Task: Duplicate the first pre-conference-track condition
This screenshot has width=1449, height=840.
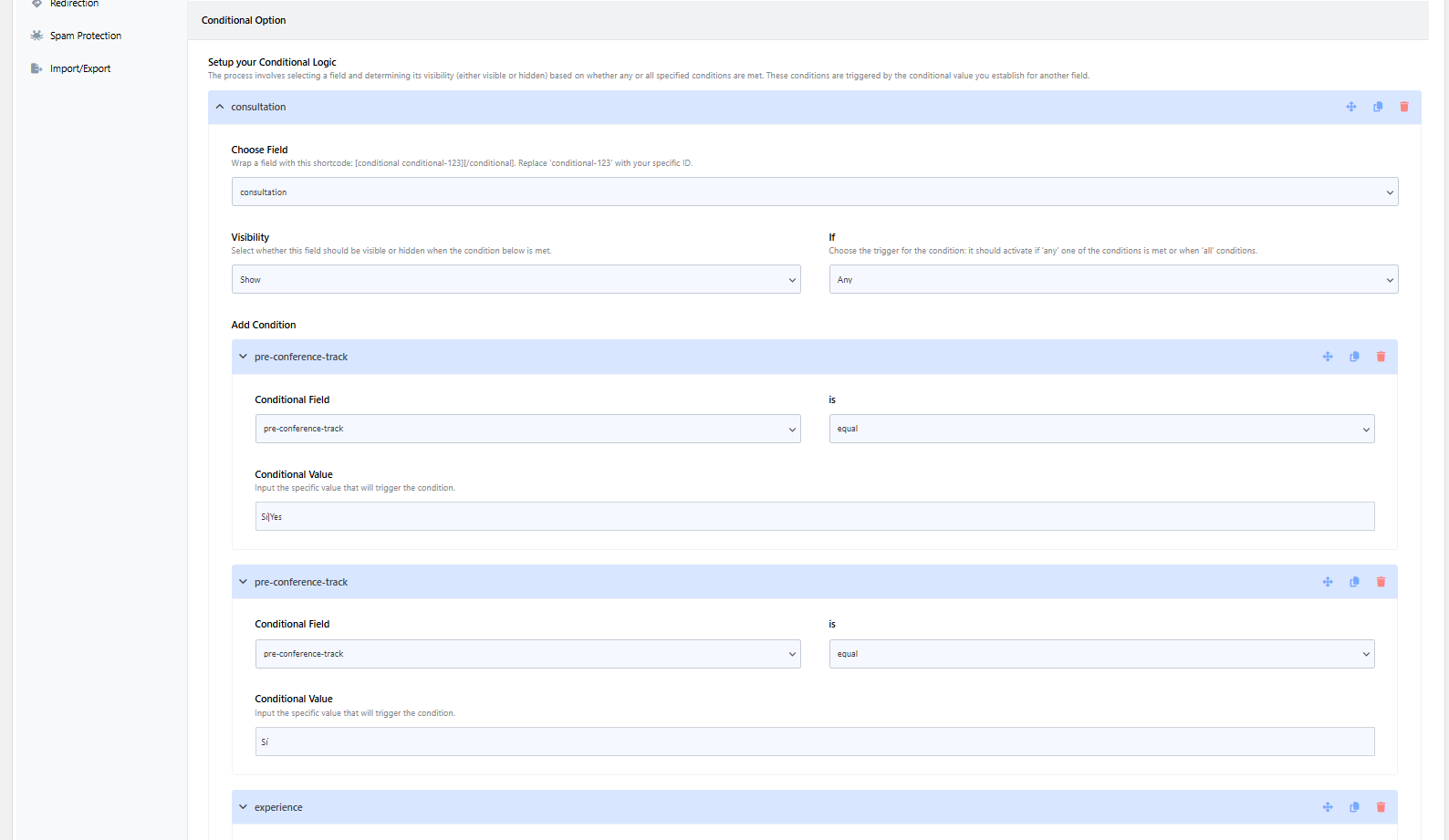Action: pyautogui.click(x=1354, y=357)
